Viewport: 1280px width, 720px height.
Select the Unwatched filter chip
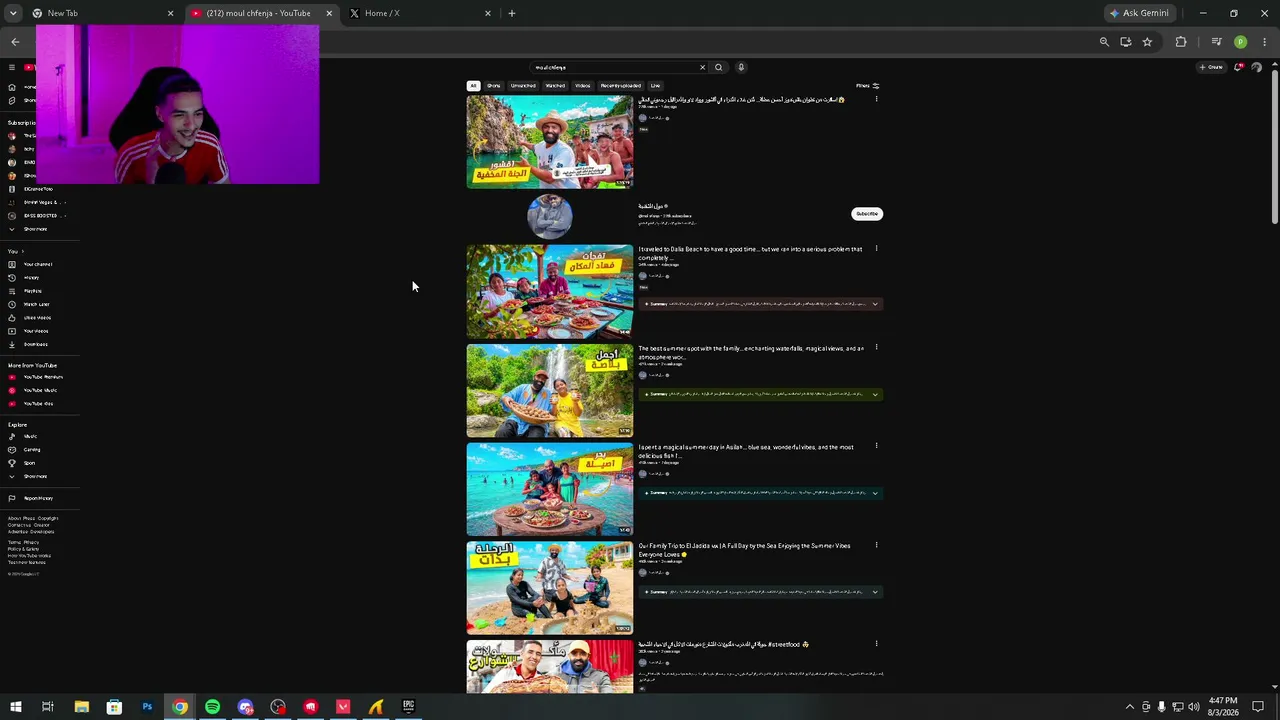tap(523, 86)
